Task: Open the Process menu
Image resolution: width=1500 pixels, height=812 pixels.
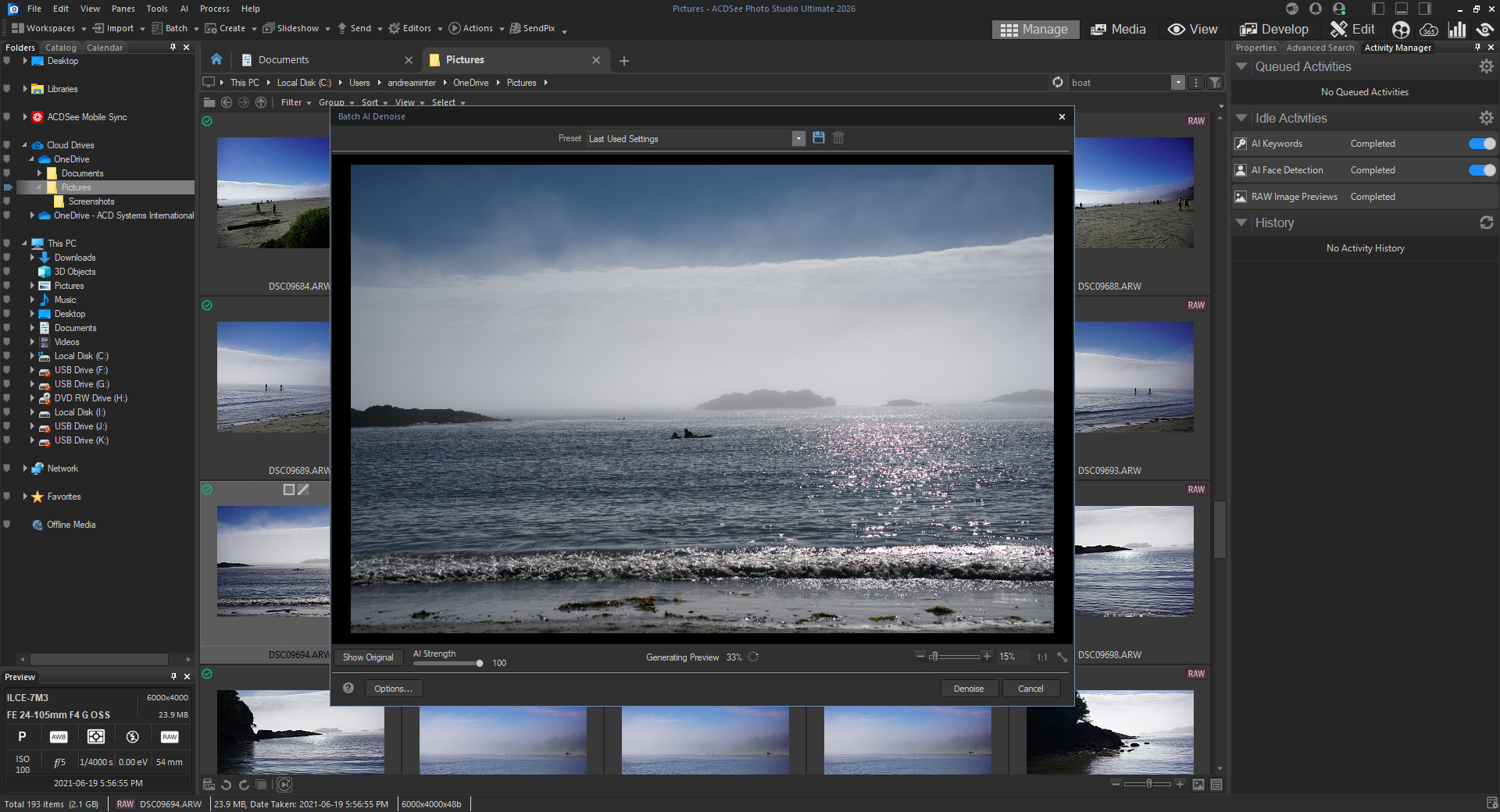Action: 214,9
